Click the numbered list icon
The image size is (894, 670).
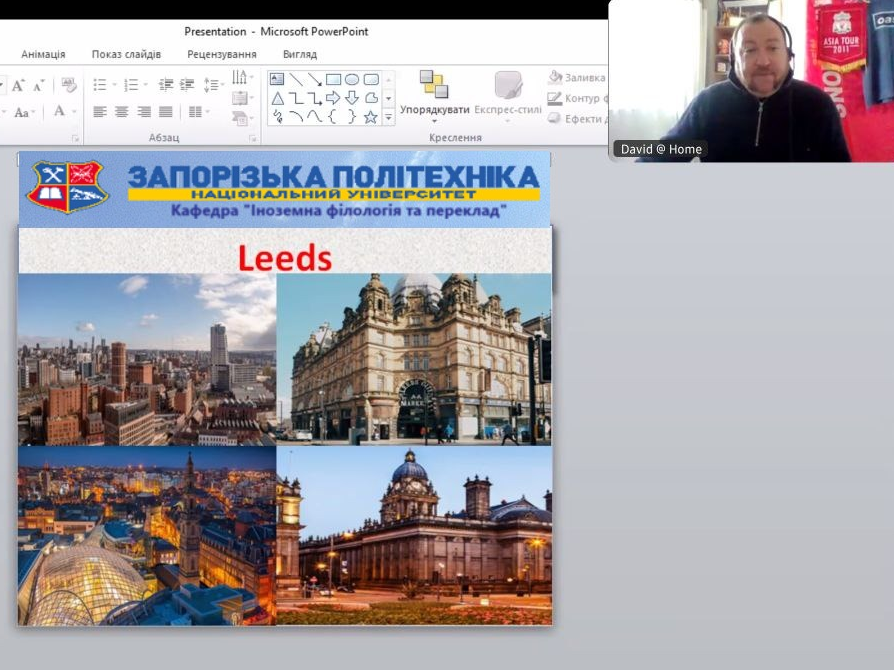coord(131,85)
